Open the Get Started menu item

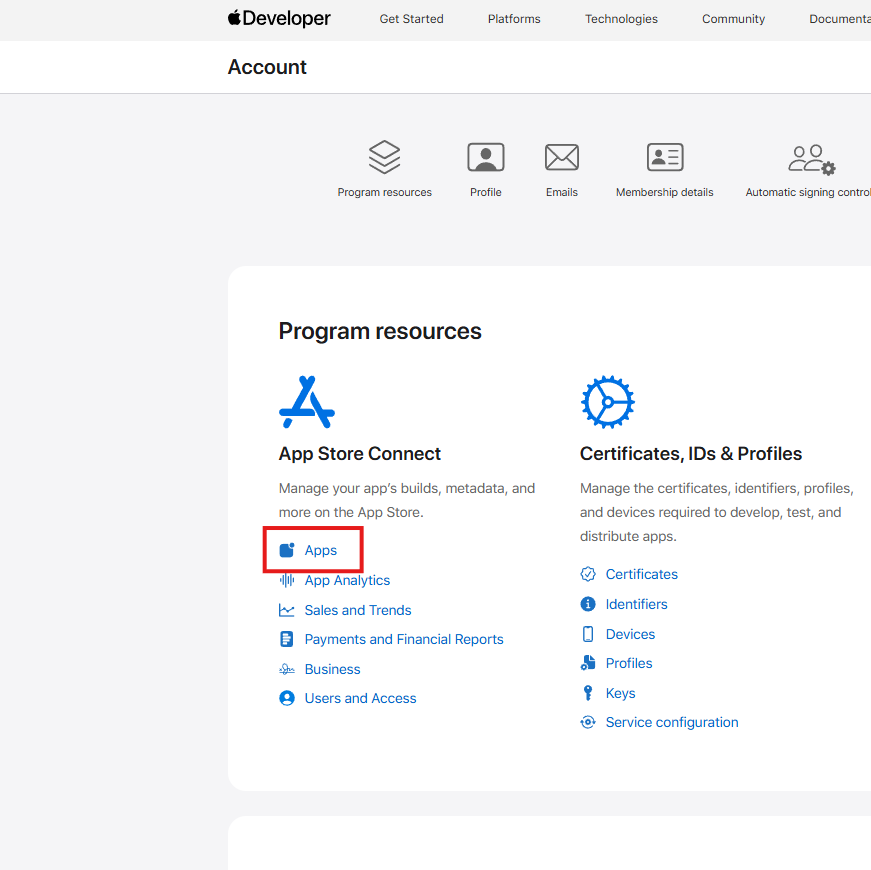[x=411, y=19]
